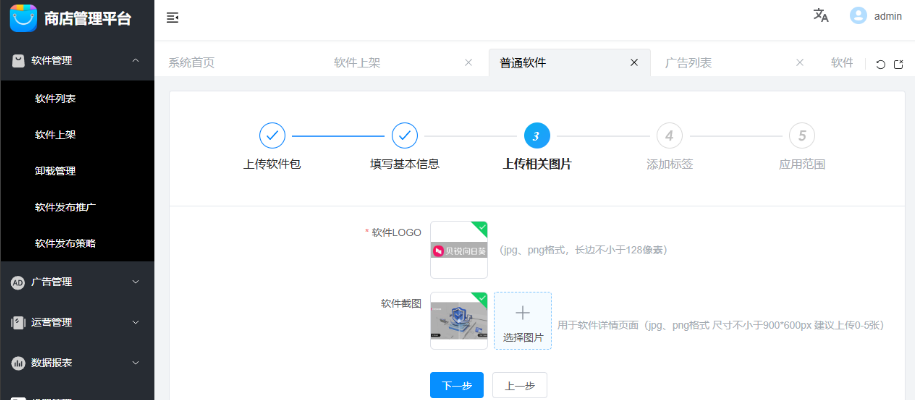Click the step 4 circle
The width and height of the screenshot is (915, 400).
pyautogui.click(x=669, y=136)
